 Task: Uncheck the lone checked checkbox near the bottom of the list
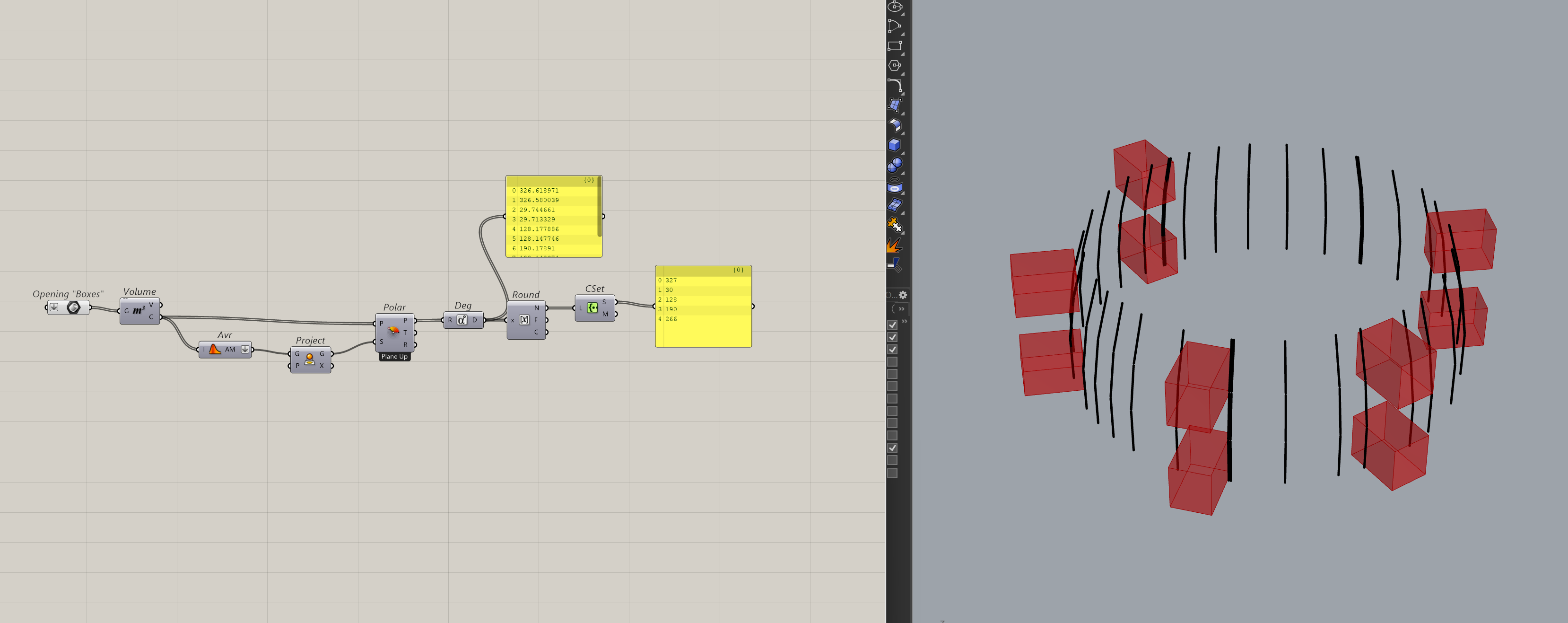click(x=892, y=448)
